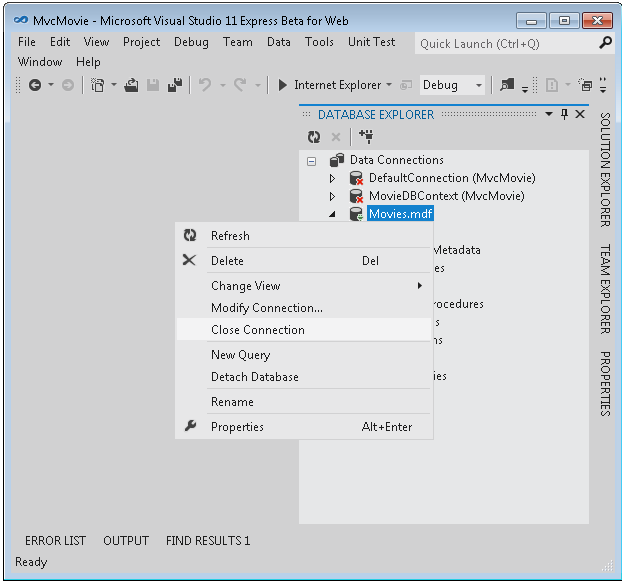The width and height of the screenshot is (622, 583).
Task: Collapse the Data Connections tree node
Action: pyautogui.click(x=311, y=161)
